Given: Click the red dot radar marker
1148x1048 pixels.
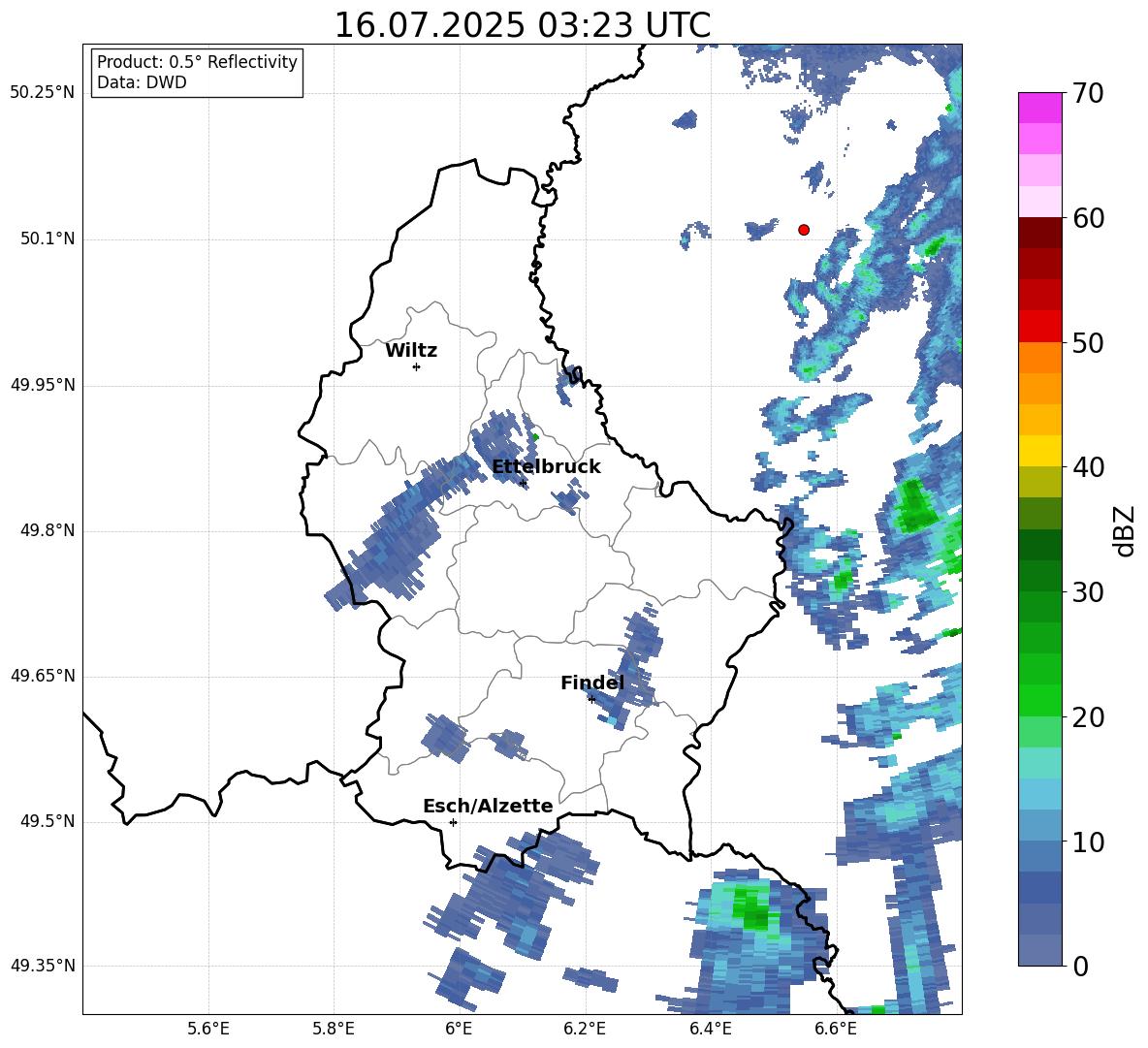Looking at the screenshot, I should (x=804, y=230).
